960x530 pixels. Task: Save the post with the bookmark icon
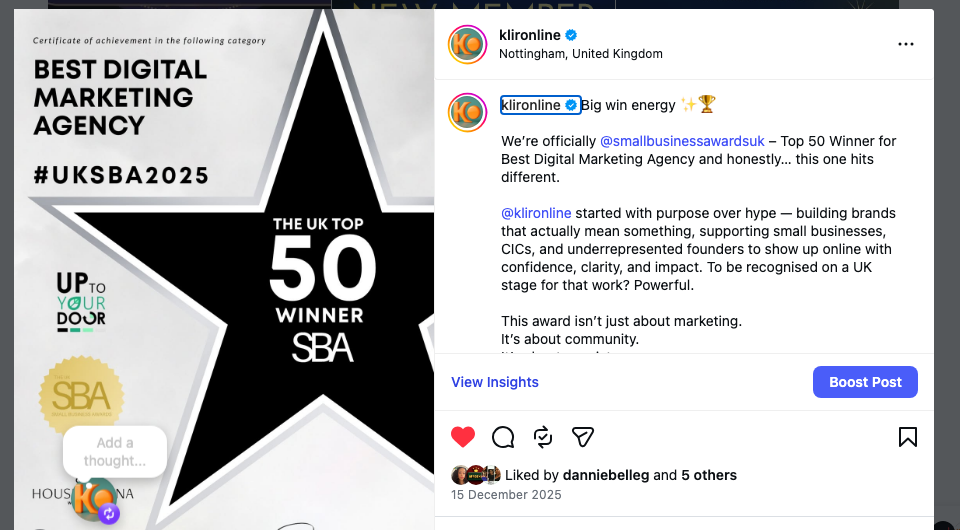pyautogui.click(x=907, y=437)
